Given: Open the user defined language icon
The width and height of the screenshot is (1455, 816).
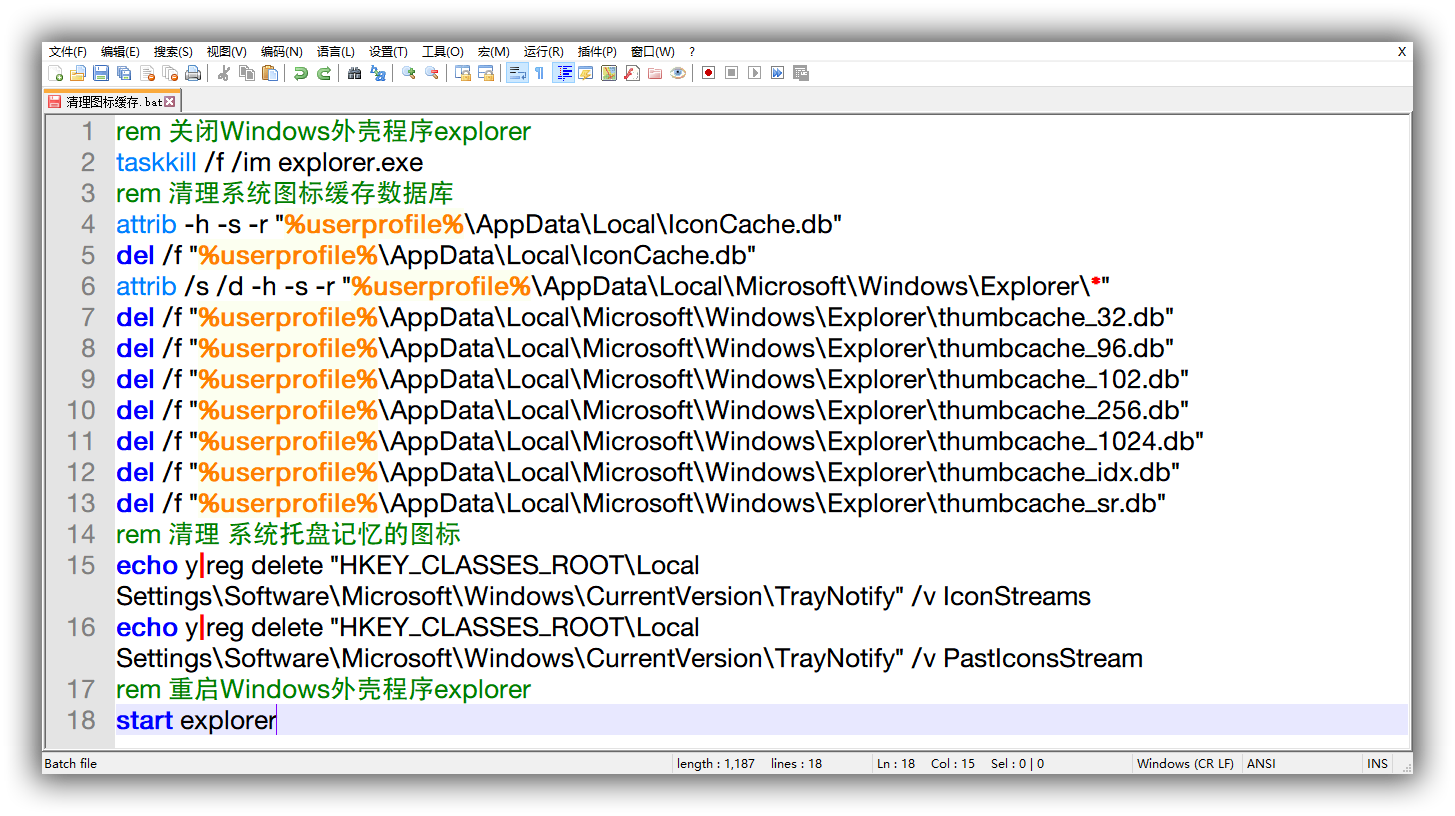Looking at the screenshot, I should (x=586, y=73).
